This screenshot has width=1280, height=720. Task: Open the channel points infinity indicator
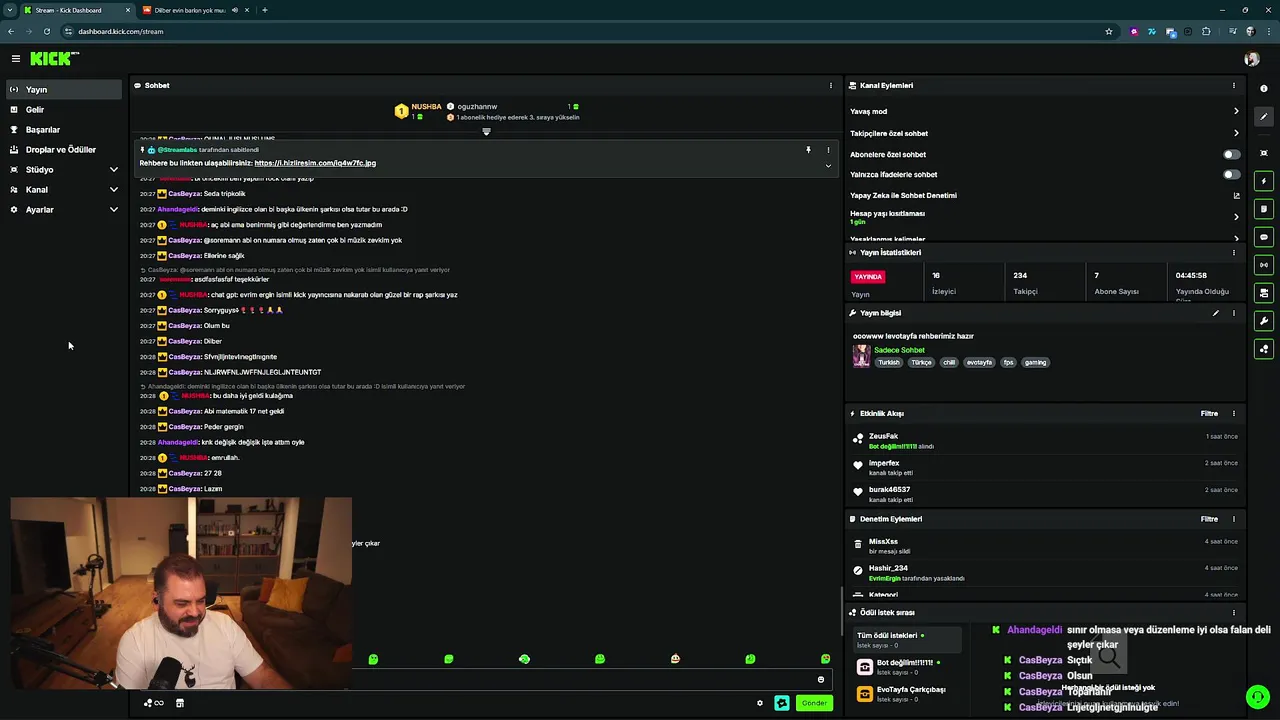point(153,703)
